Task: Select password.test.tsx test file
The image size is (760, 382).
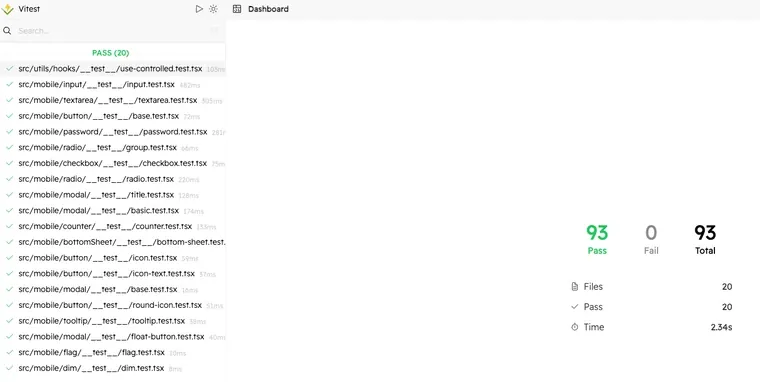Action: [x=112, y=132]
